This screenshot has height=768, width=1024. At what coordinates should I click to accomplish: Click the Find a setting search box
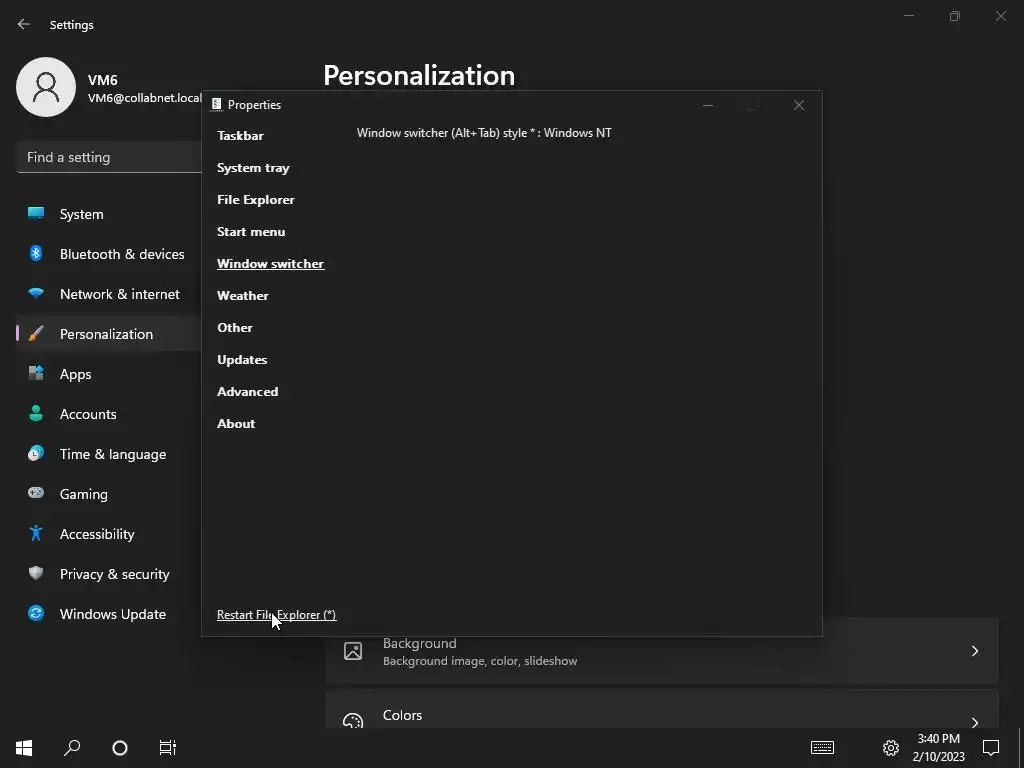109,157
